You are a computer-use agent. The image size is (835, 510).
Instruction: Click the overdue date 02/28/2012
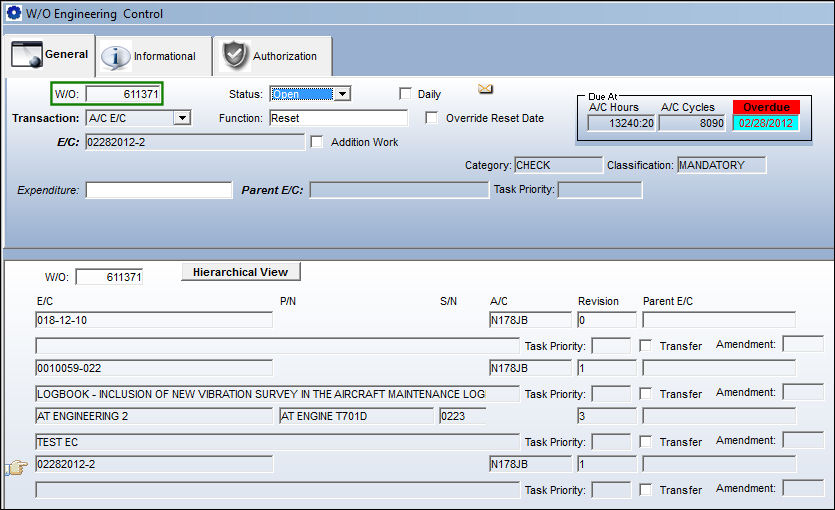coord(766,123)
